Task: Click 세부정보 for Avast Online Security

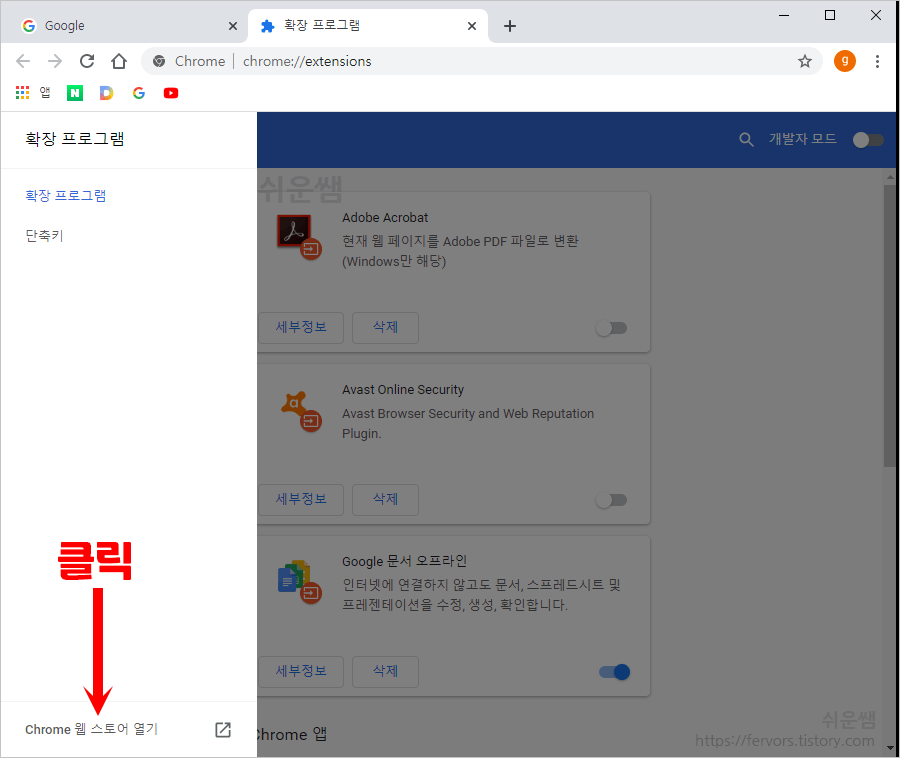Action: pyautogui.click(x=301, y=500)
